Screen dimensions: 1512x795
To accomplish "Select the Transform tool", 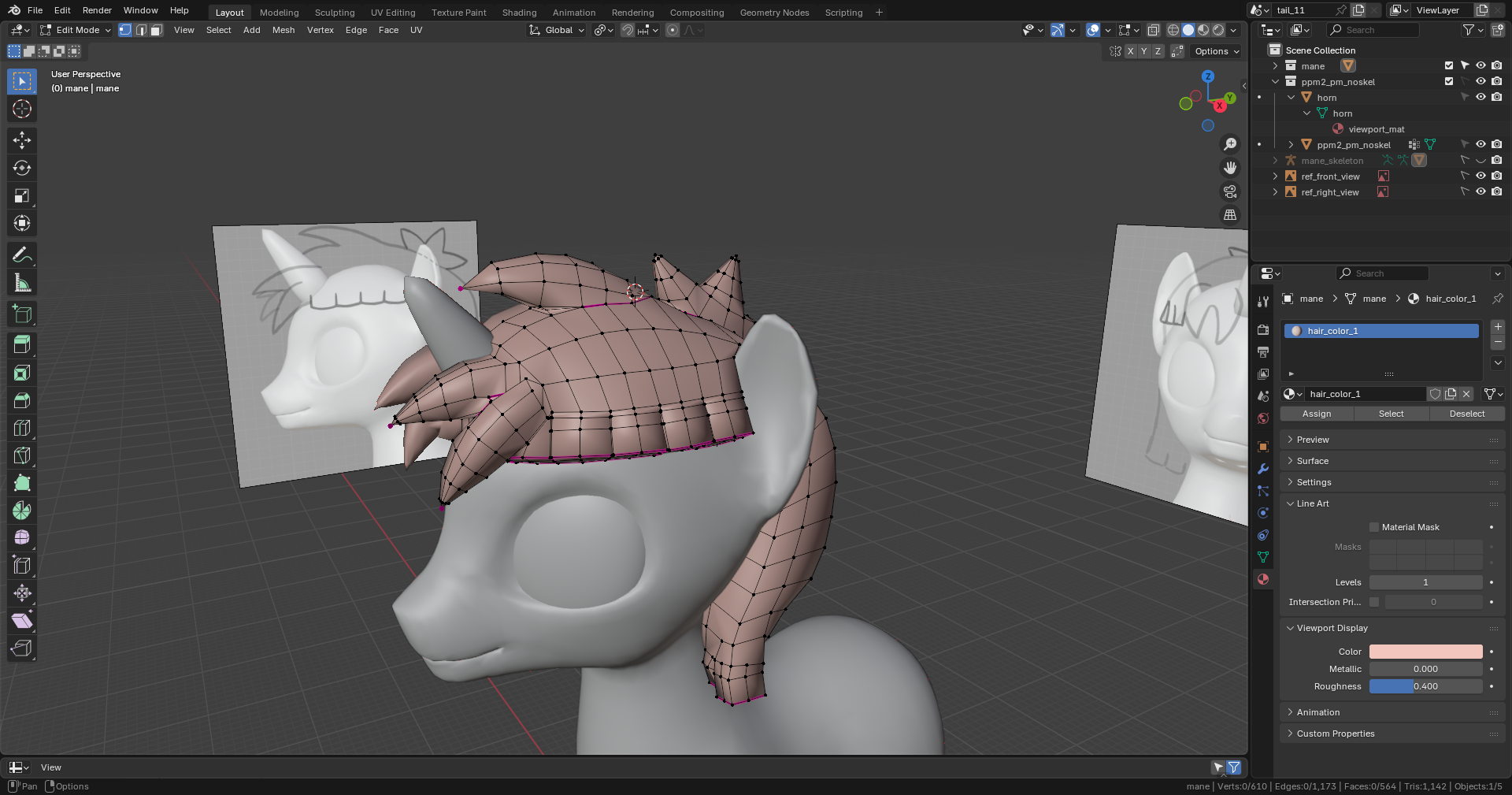I will click(x=22, y=223).
